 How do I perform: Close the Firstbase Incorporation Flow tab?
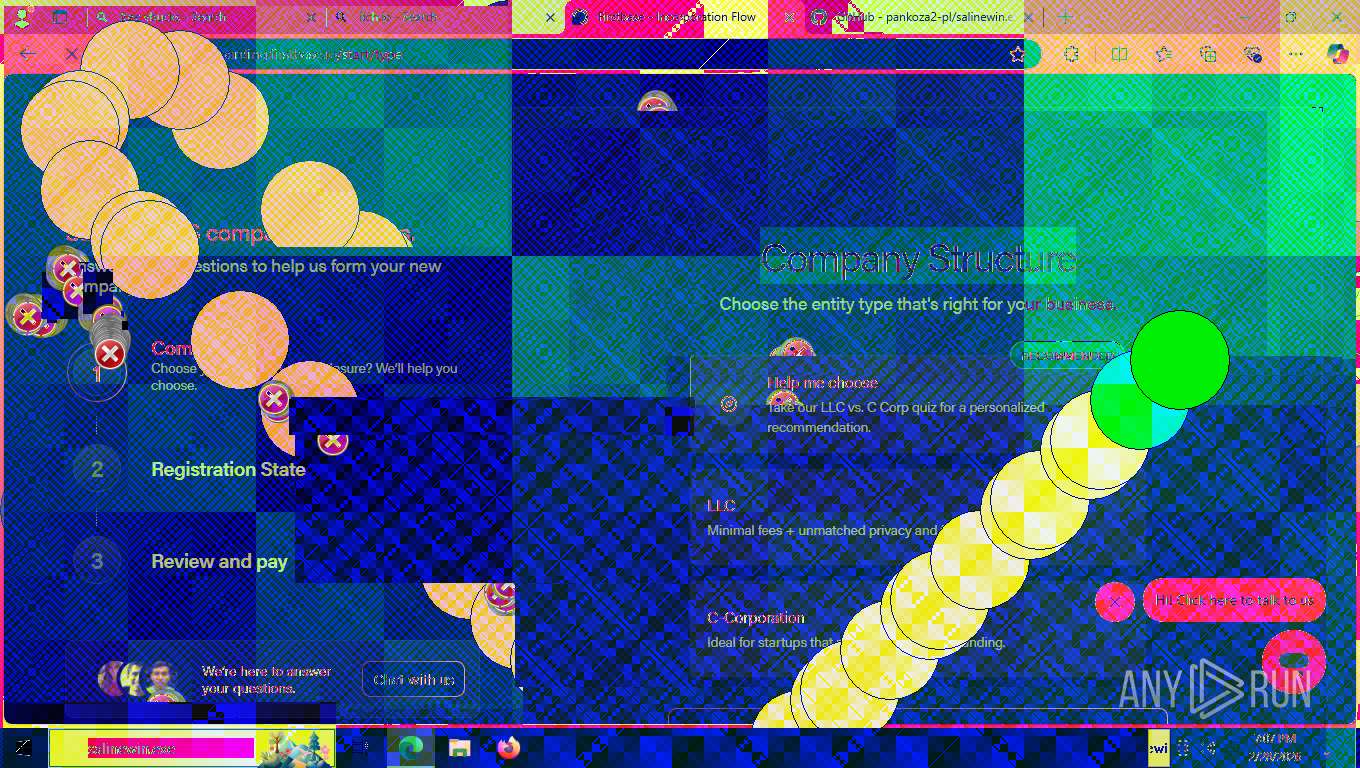tap(788, 17)
